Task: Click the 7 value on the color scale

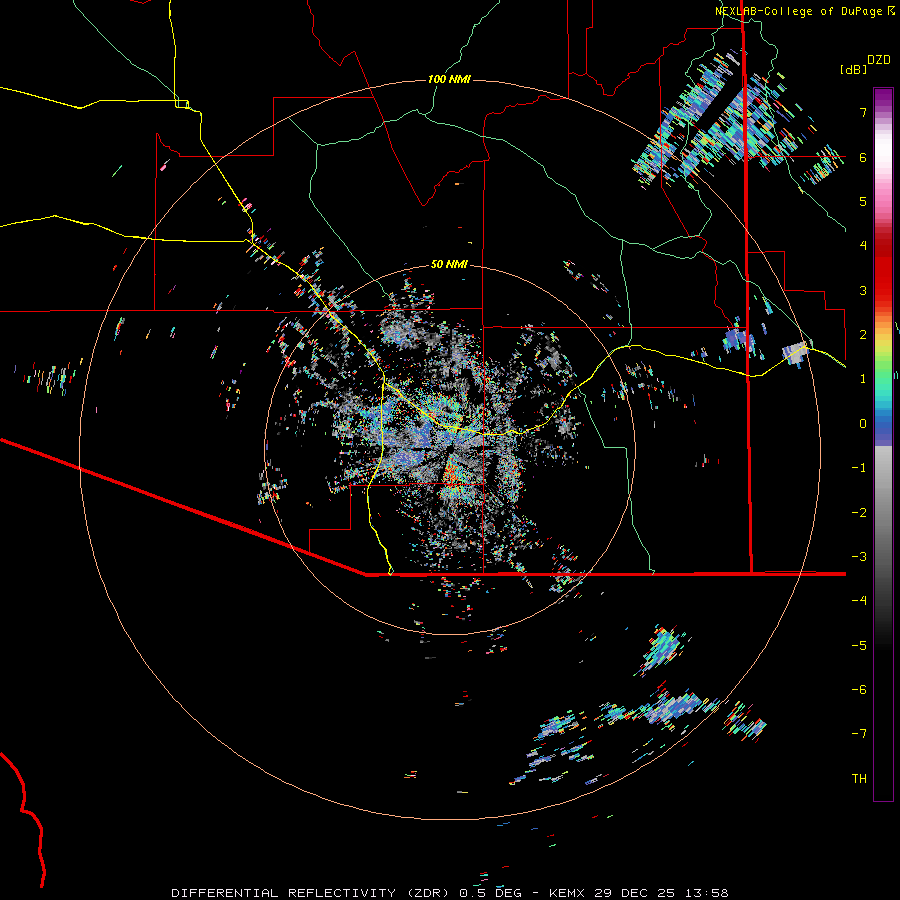Action: click(x=863, y=112)
